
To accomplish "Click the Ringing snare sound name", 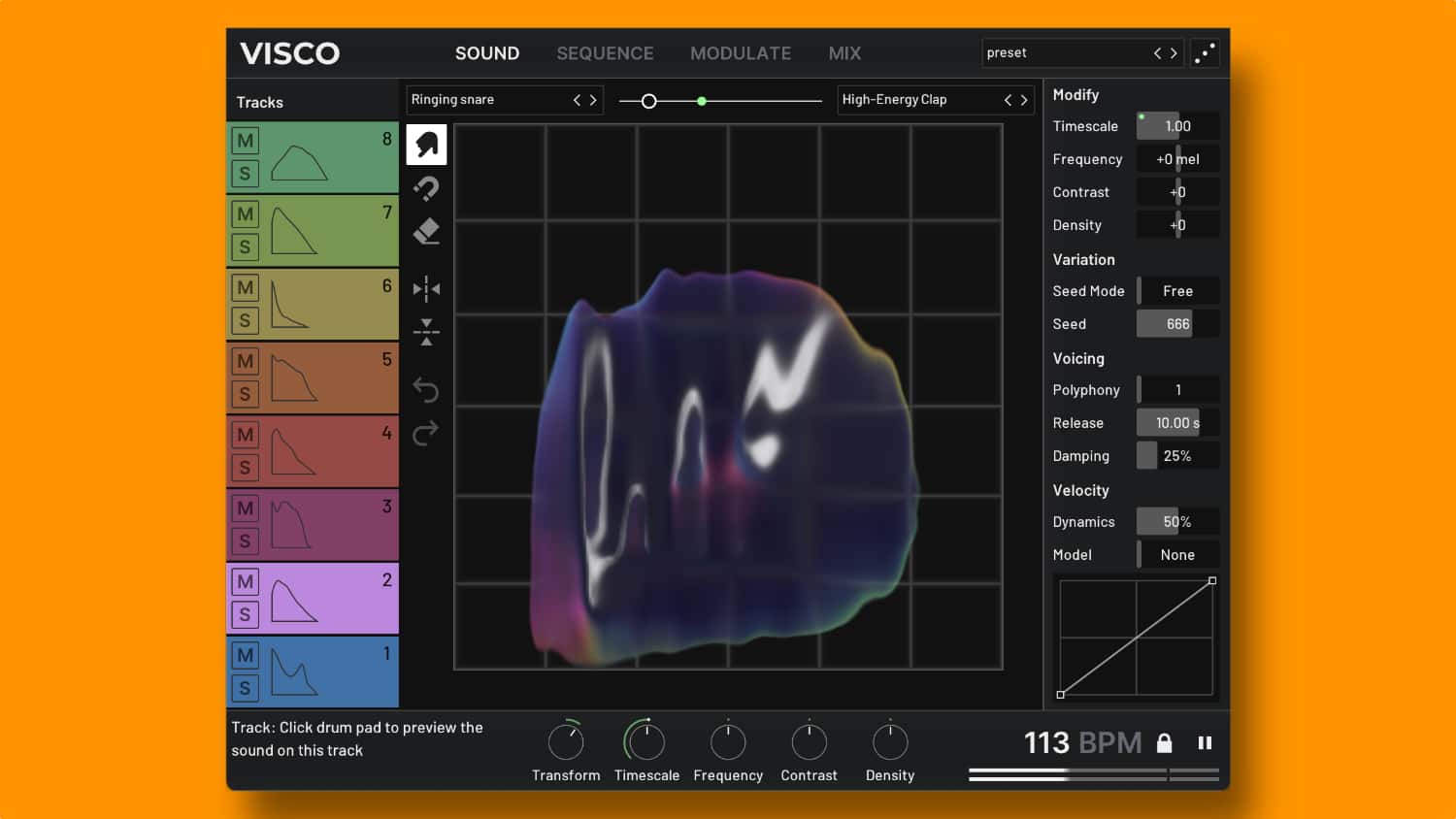I will (x=452, y=100).
